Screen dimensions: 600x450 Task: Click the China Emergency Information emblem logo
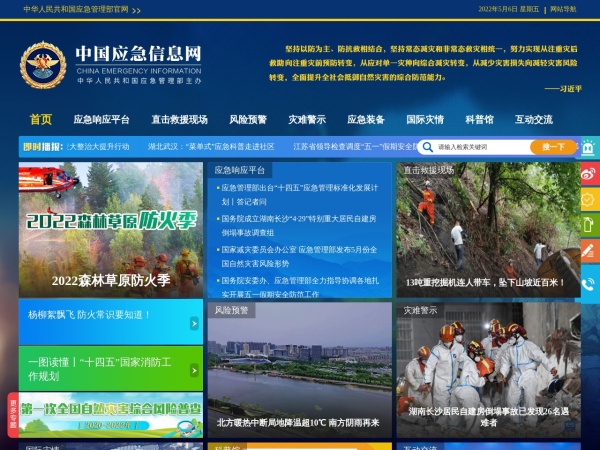pyautogui.click(x=43, y=65)
